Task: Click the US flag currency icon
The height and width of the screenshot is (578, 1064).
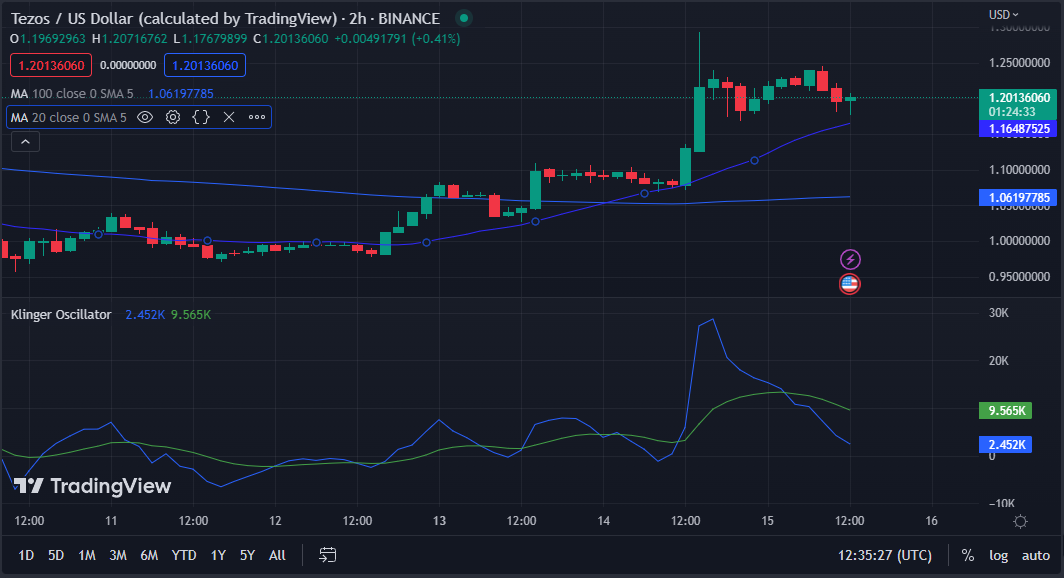Action: 849,283
